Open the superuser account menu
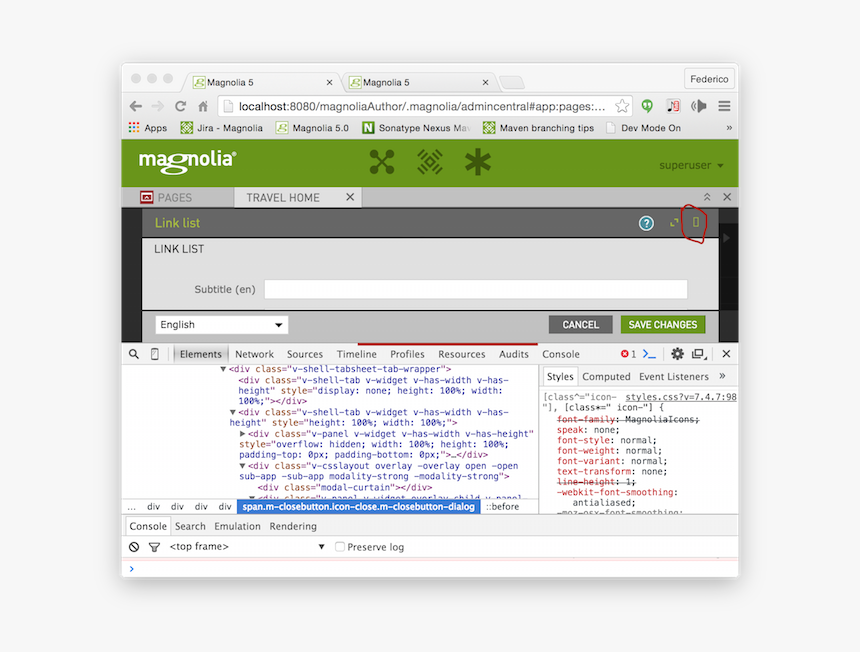The width and height of the screenshot is (860, 652). click(x=691, y=165)
